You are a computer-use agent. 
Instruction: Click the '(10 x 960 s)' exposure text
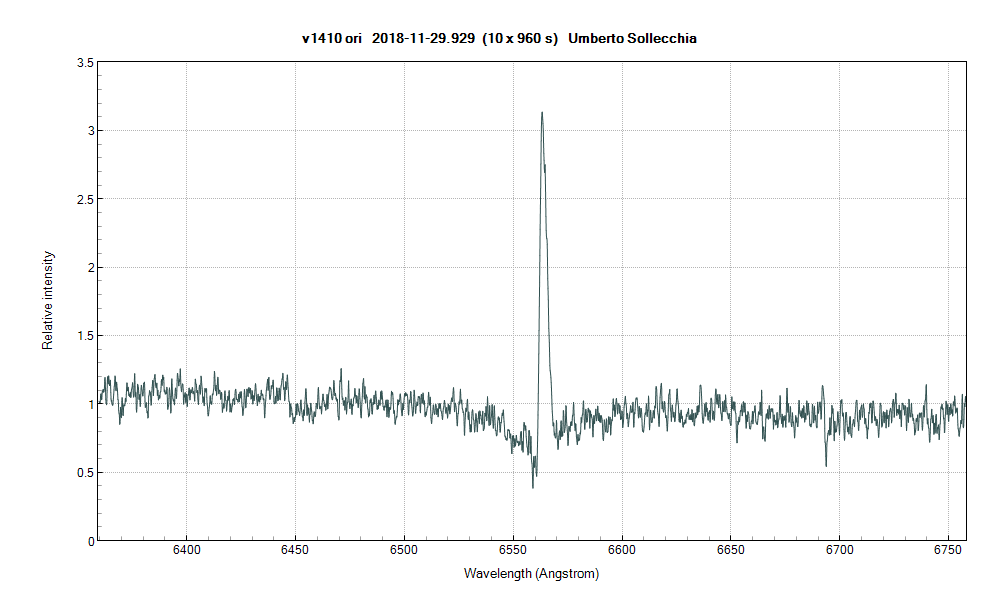[x=519, y=38]
